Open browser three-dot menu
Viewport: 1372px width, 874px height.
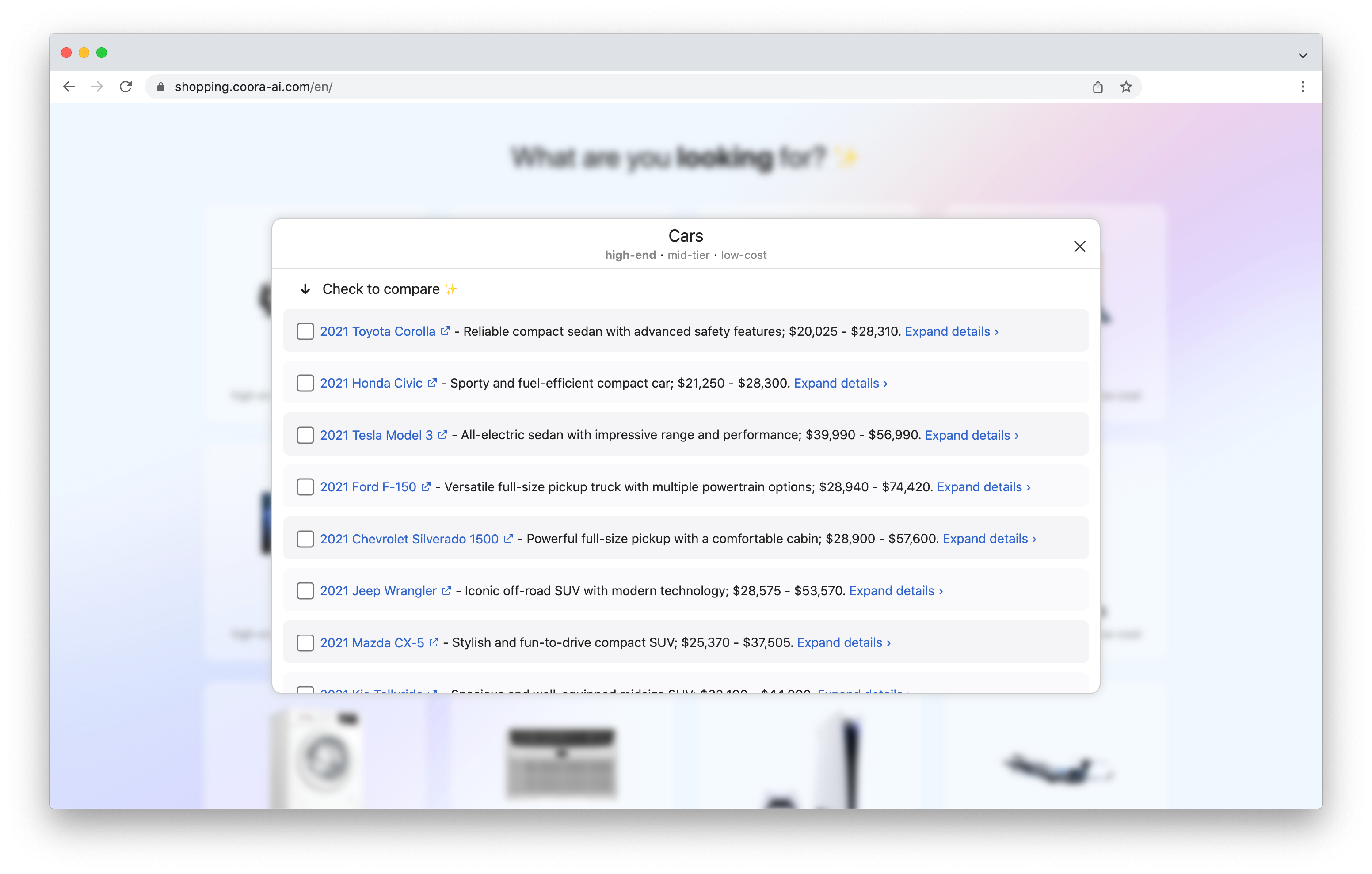coord(1303,87)
